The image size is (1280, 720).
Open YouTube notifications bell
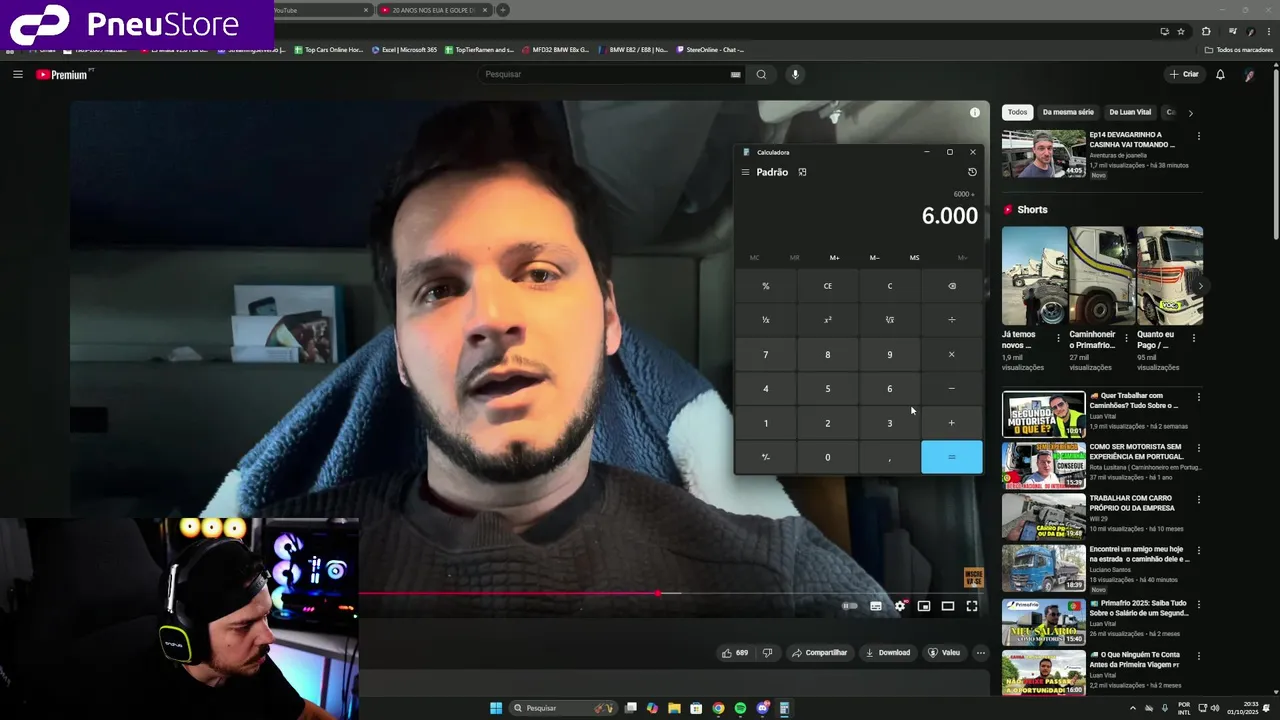point(1220,74)
